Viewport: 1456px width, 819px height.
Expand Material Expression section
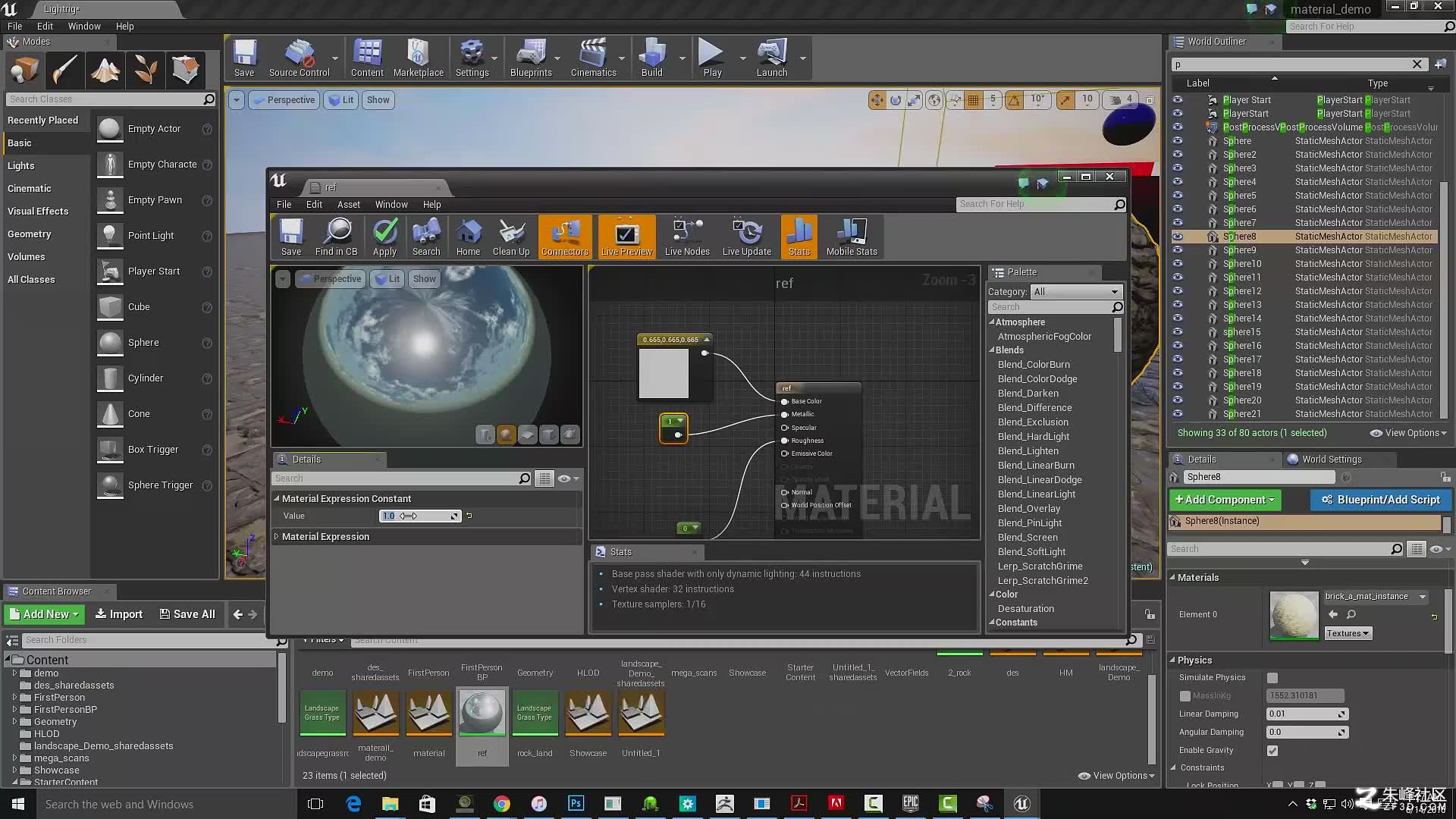[x=276, y=537]
